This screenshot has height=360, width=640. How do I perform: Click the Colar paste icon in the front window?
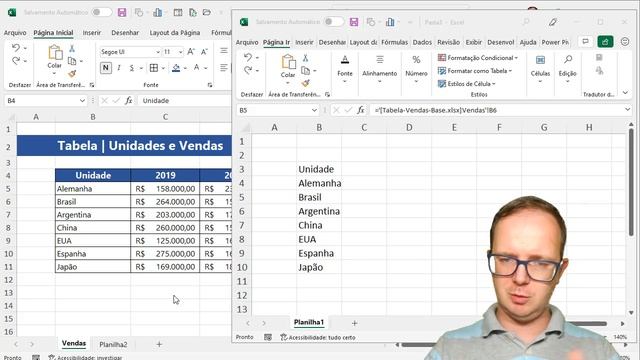coord(288,62)
